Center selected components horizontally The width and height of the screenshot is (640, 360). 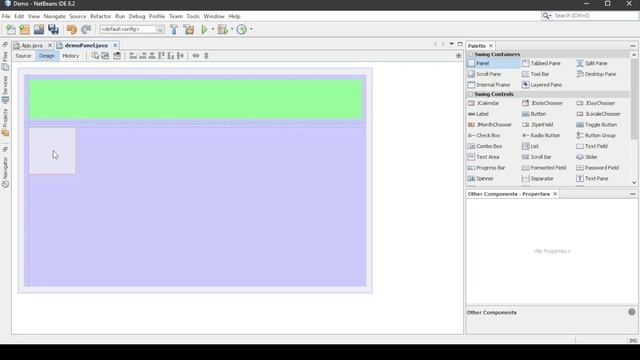point(152,56)
